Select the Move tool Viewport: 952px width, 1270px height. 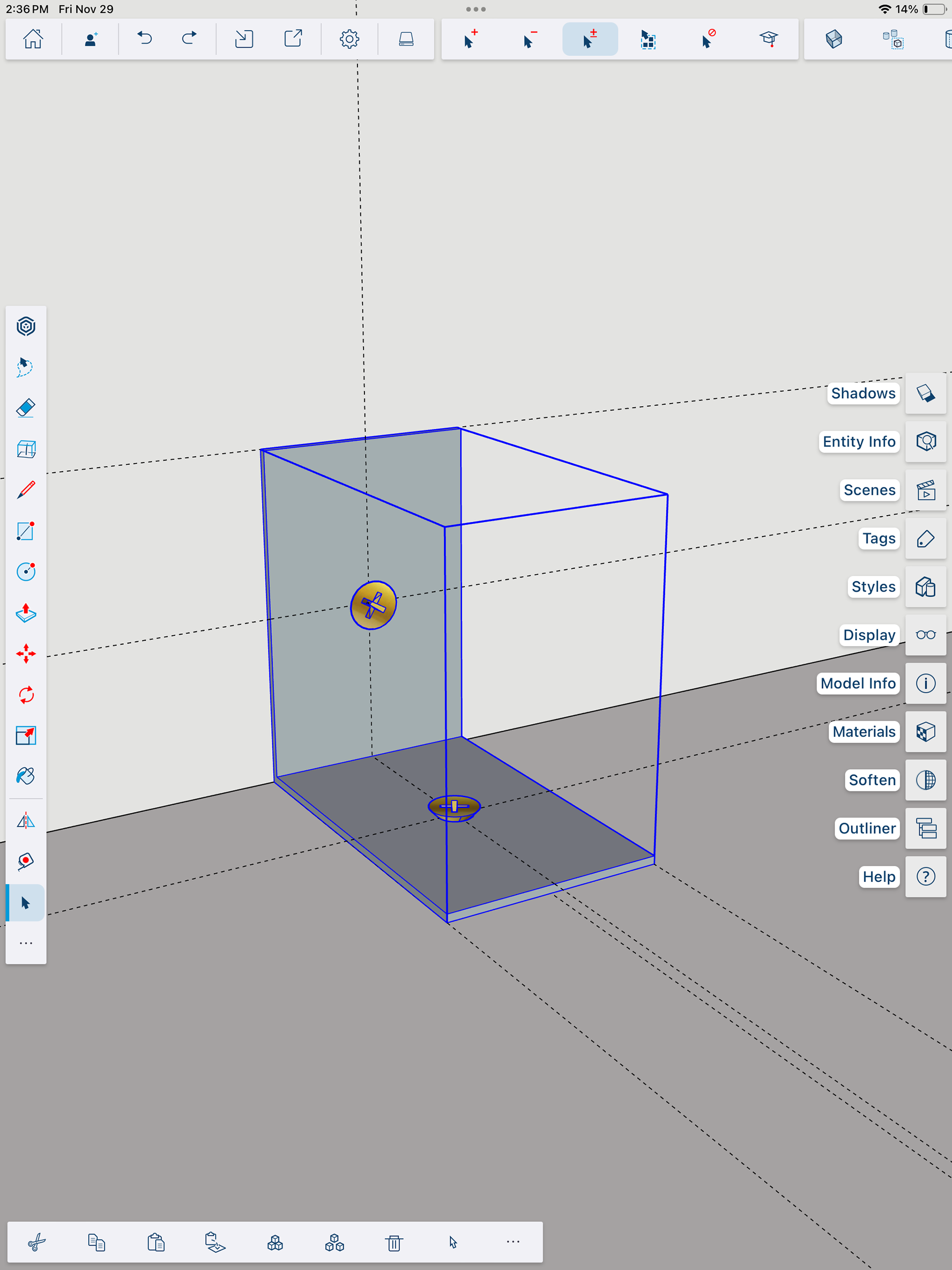(26, 654)
